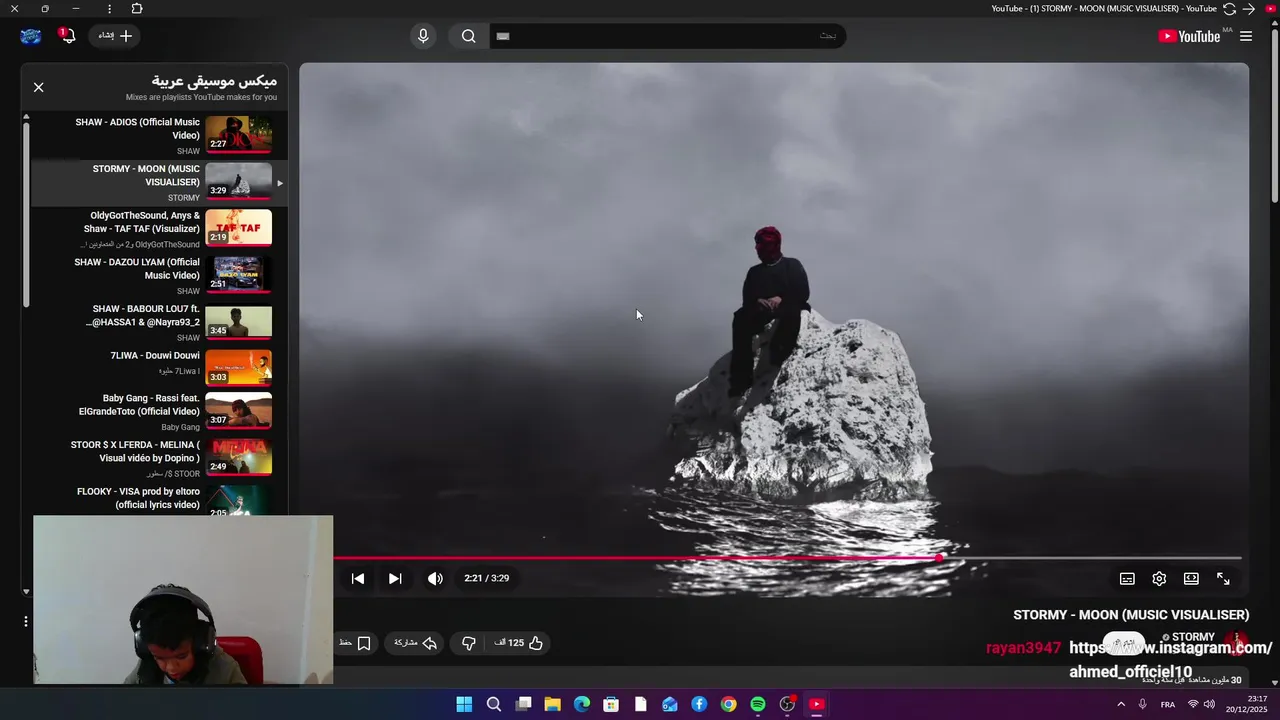Launch Microsoft Edge from taskbar

tap(582, 704)
